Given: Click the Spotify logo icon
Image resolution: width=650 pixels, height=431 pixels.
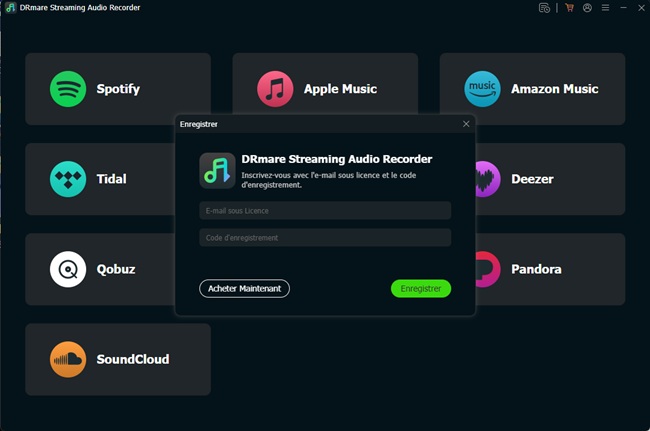Looking at the screenshot, I should tap(68, 89).
